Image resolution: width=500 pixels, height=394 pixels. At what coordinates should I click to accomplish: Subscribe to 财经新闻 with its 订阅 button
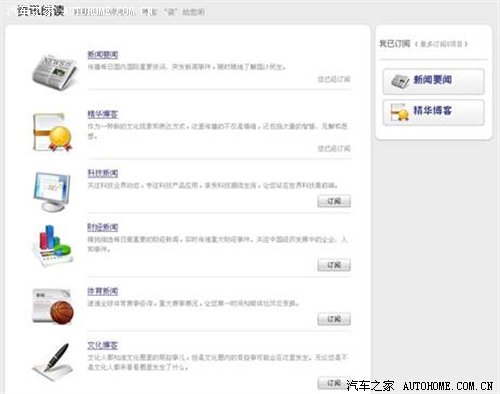pyautogui.click(x=334, y=265)
